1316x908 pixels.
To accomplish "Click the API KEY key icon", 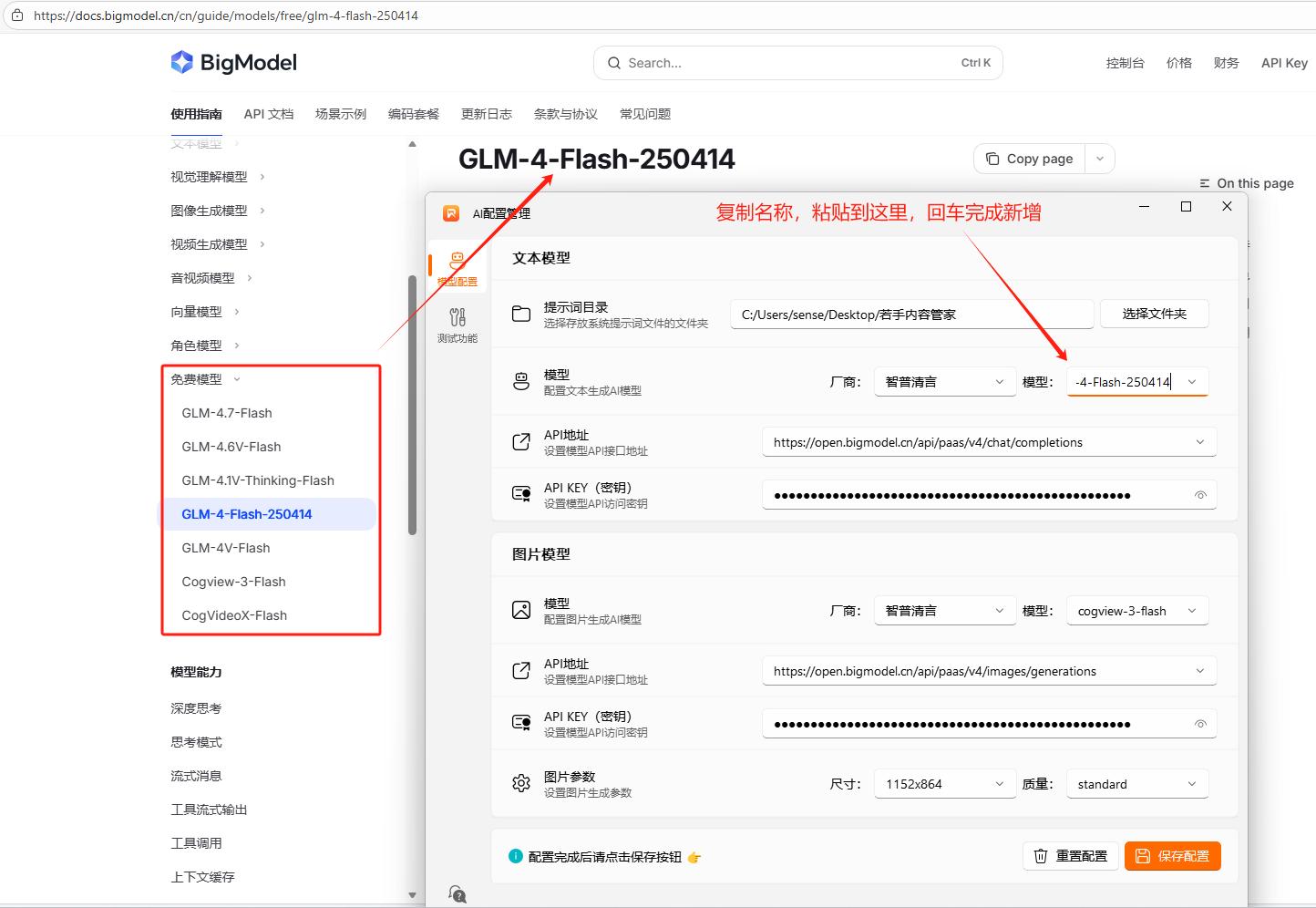I will point(520,493).
